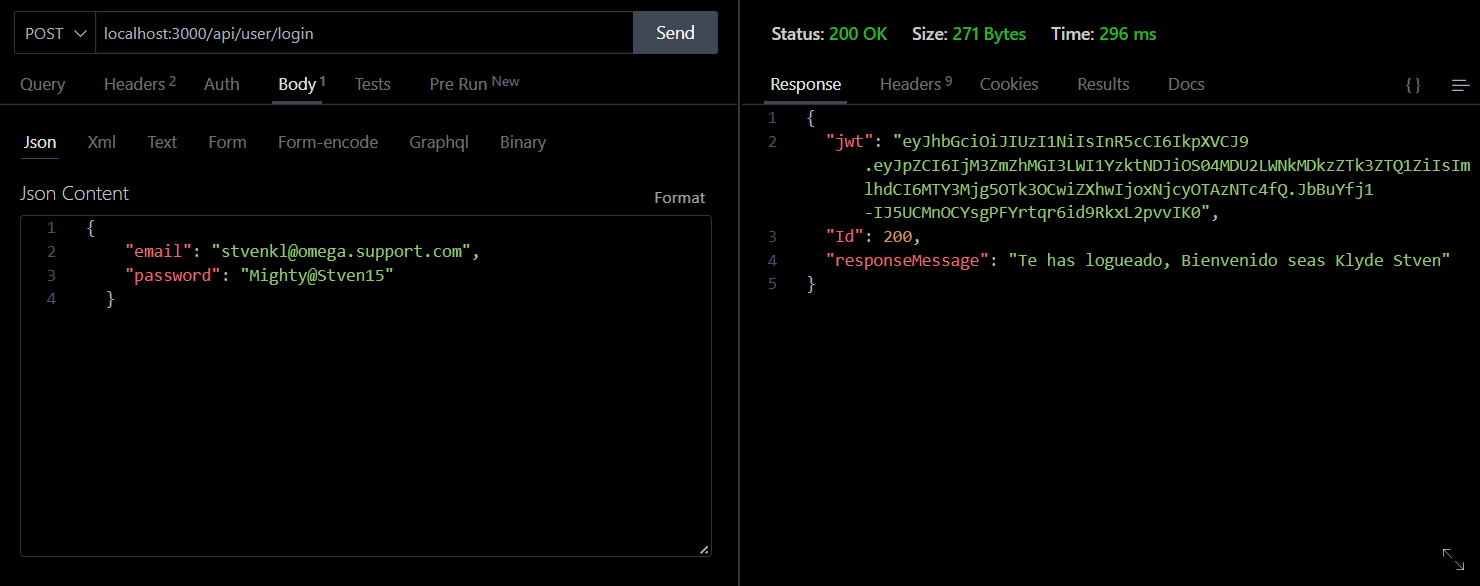Click the "email" key in request body

(159, 252)
